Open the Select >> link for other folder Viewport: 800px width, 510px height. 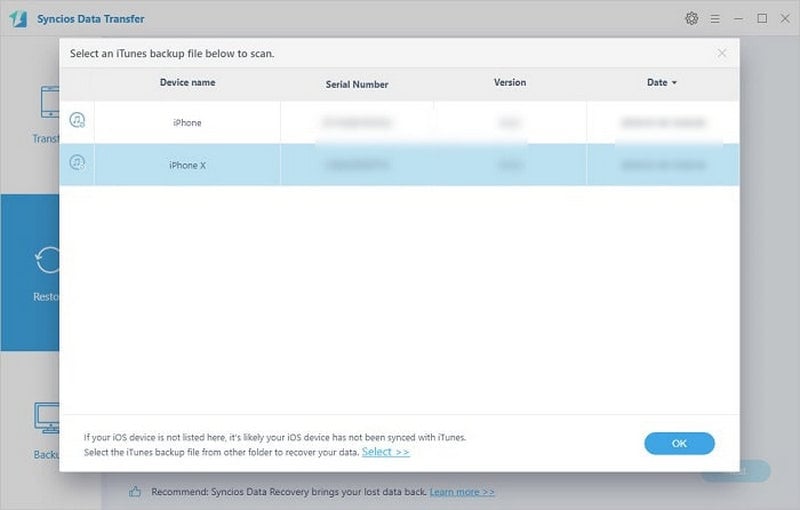point(386,452)
